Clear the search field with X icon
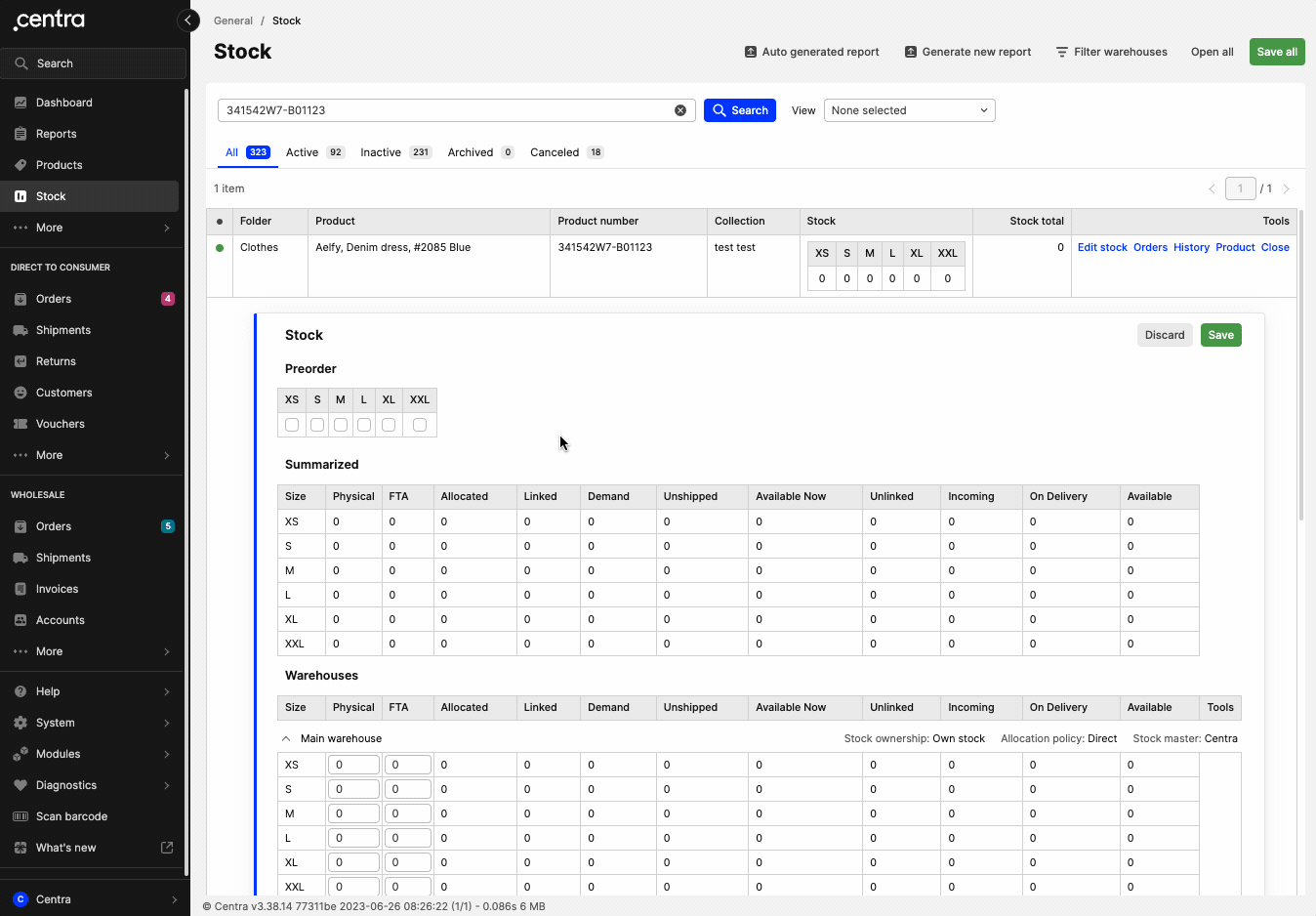1316x916 pixels. [680, 110]
